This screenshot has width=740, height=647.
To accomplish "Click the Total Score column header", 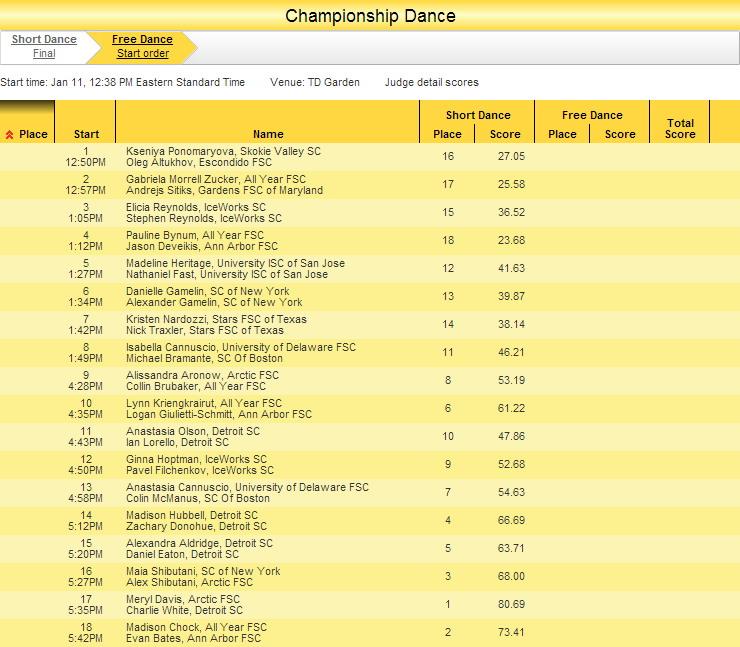I will (x=680, y=128).
